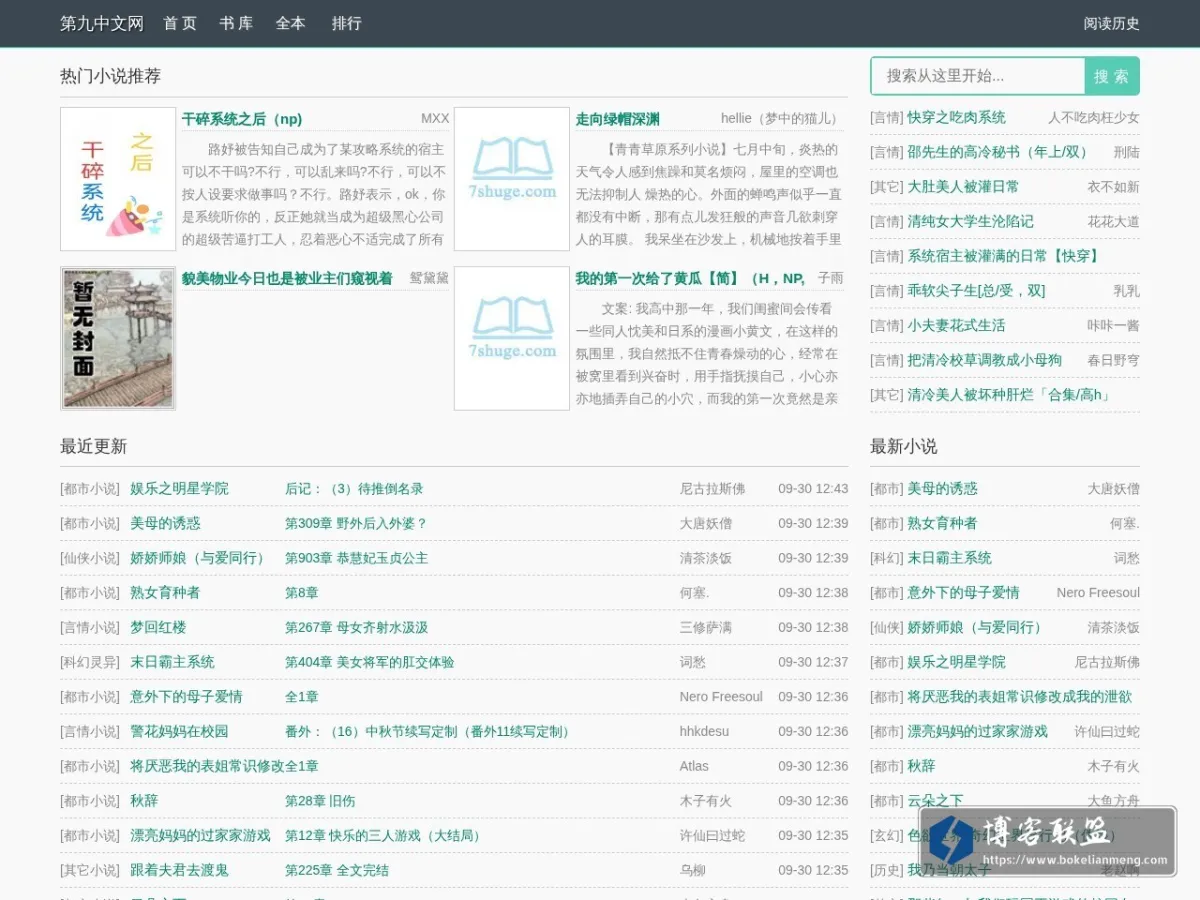Open 末日霸主系统 in 最近更新 list
The height and width of the screenshot is (900, 1200).
click(172, 662)
